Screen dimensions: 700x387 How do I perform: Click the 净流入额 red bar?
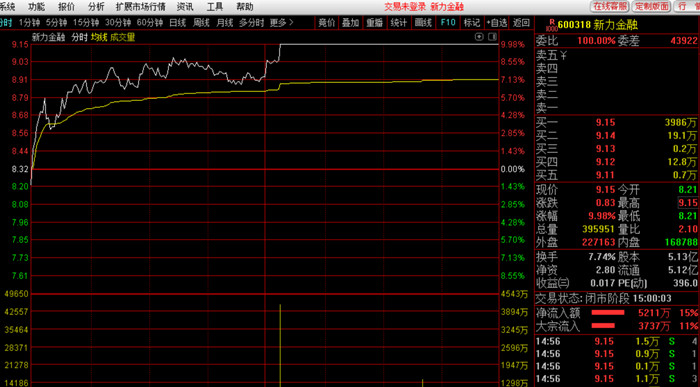[x=608, y=313]
